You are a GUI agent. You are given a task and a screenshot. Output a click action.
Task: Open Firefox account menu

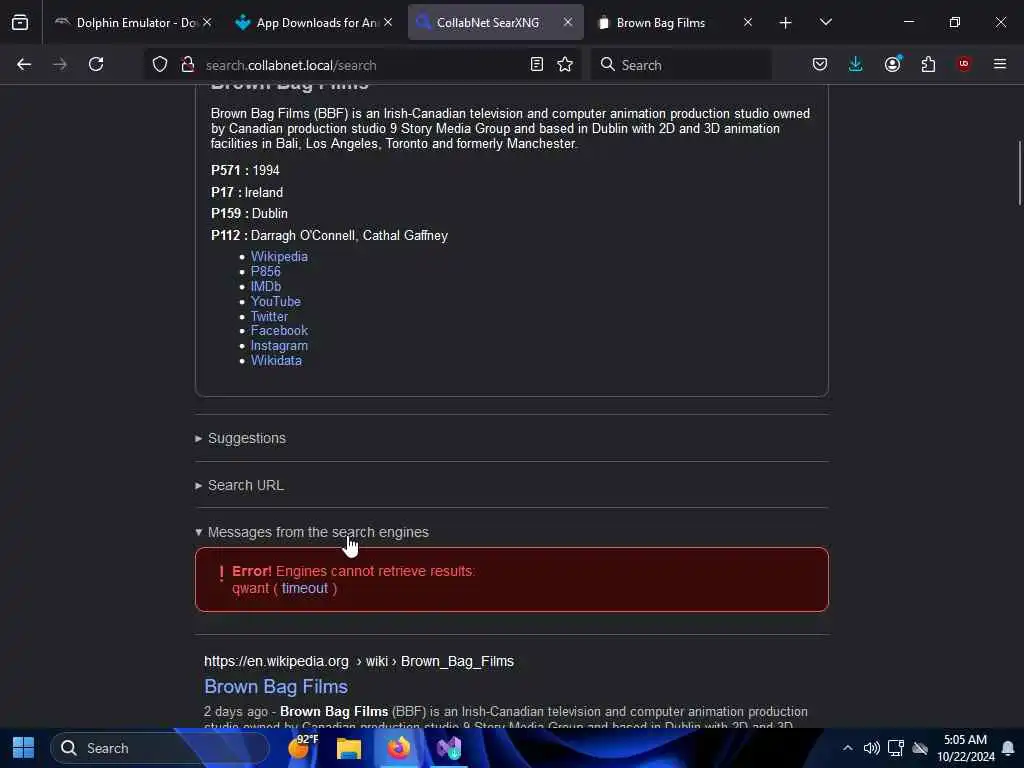[x=893, y=64]
